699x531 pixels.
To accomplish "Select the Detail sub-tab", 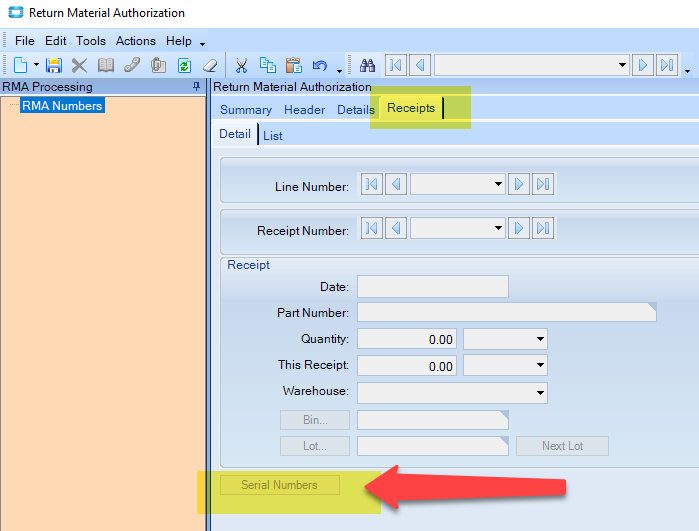I will tap(235, 134).
